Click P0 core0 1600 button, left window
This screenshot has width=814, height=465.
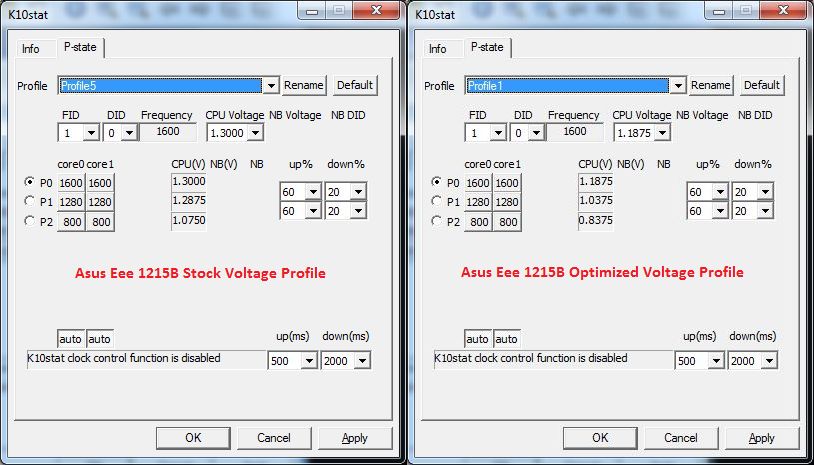click(71, 183)
